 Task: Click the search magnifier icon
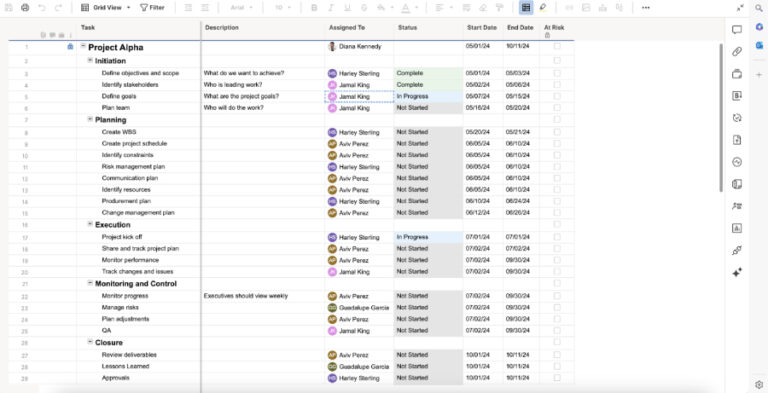759,8
